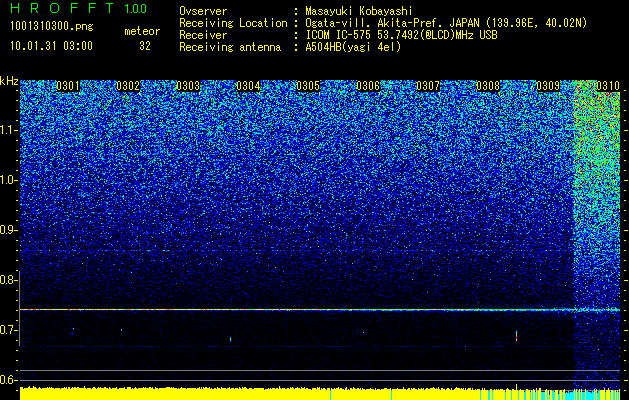Click the yellow carrier line at 0.74 kHz
629x400 pixels.
[x=320, y=309]
